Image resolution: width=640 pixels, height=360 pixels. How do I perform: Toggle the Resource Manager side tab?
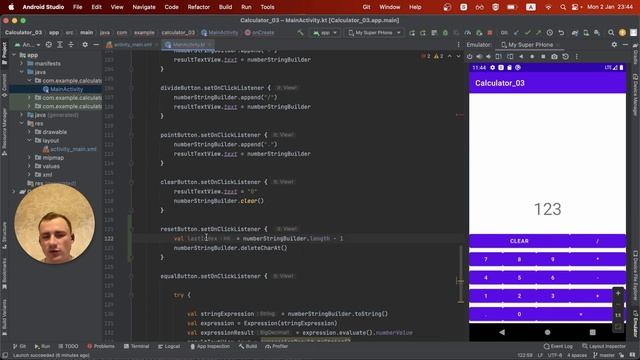4,131
